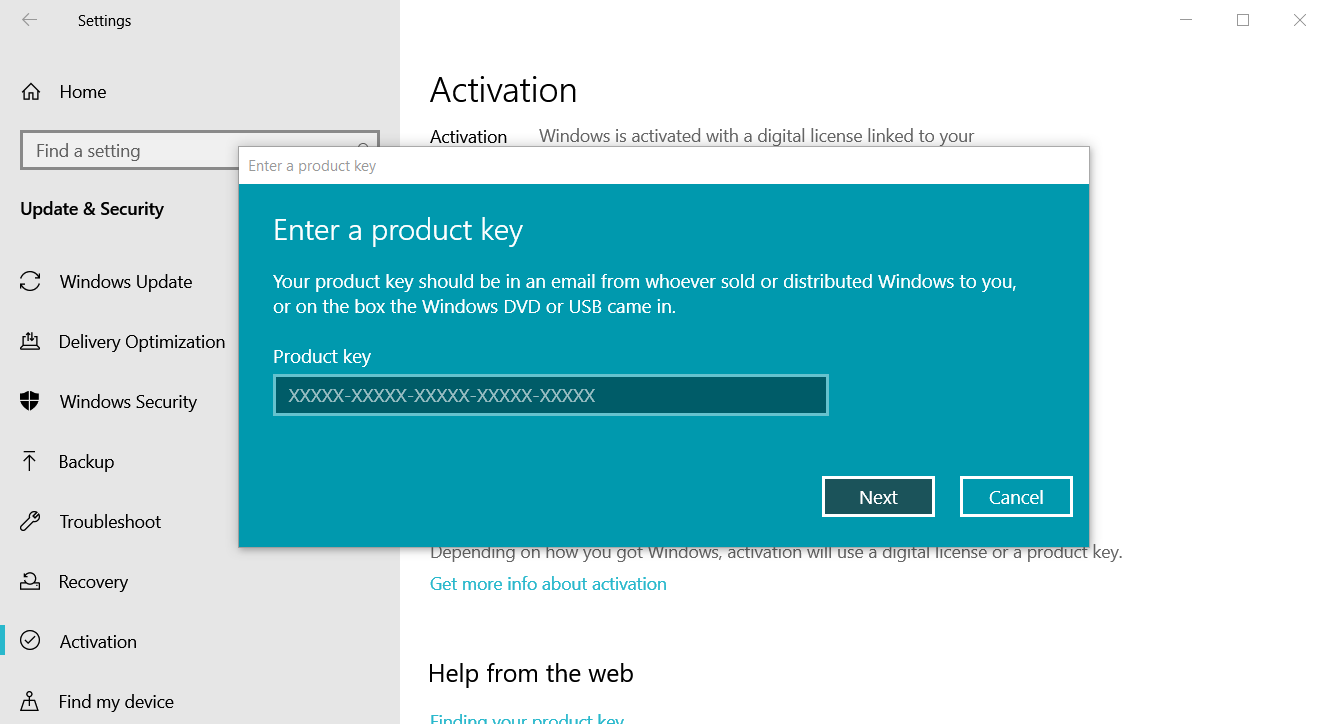Open the Recovery settings page
Viewport: 1329px width, 724px height.
tap(93, 582)
